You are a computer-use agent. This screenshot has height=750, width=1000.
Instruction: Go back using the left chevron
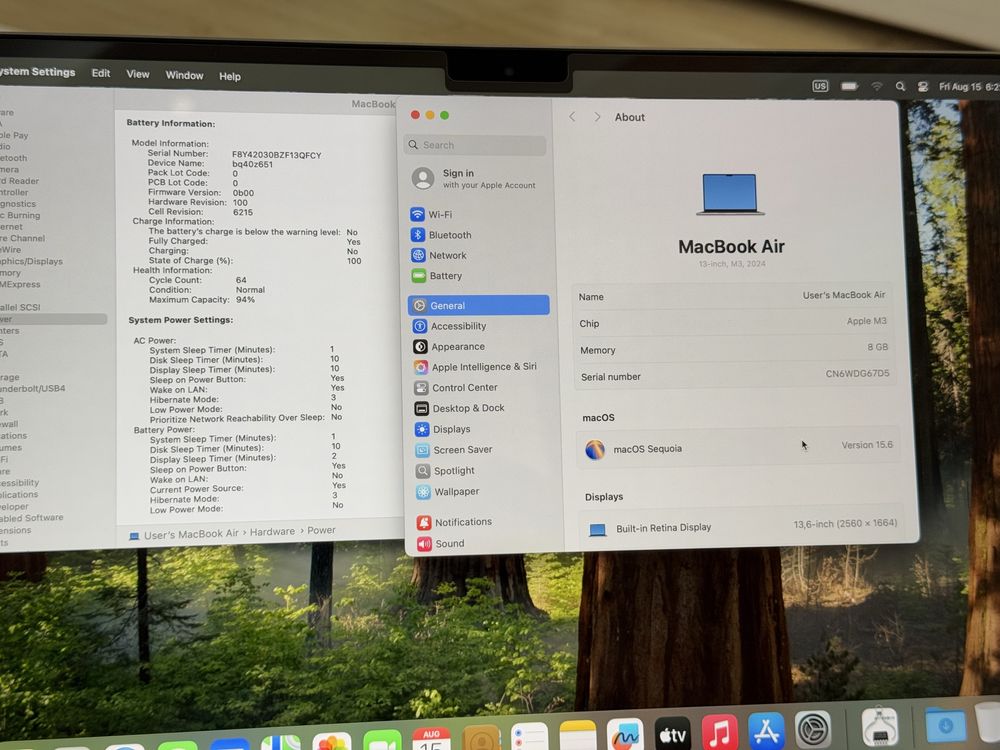click(x=572, y=117)
